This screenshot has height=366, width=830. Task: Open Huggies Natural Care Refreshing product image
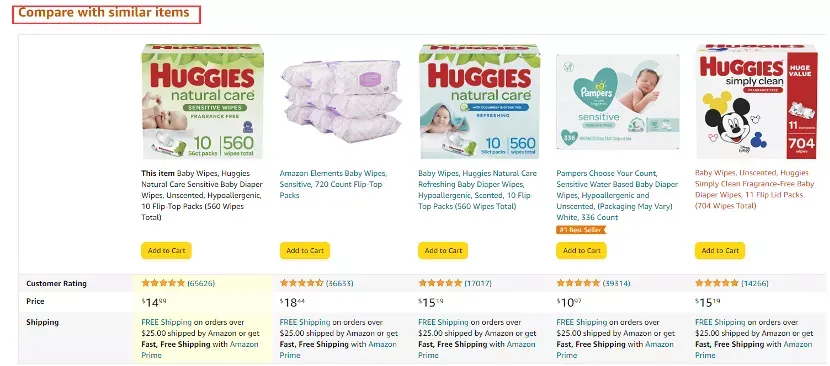pos(480,102)
